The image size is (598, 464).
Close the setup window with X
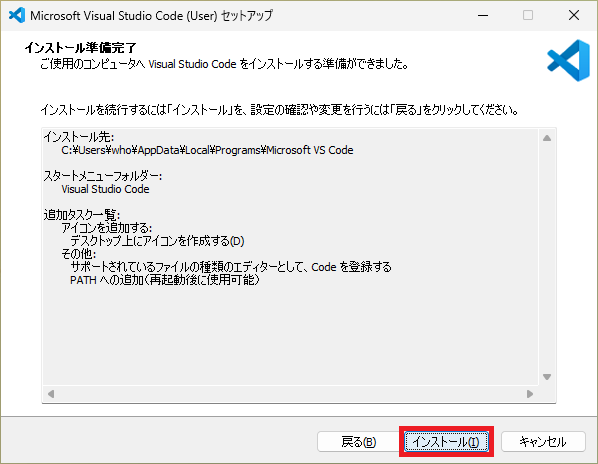[x=574, y=15]
